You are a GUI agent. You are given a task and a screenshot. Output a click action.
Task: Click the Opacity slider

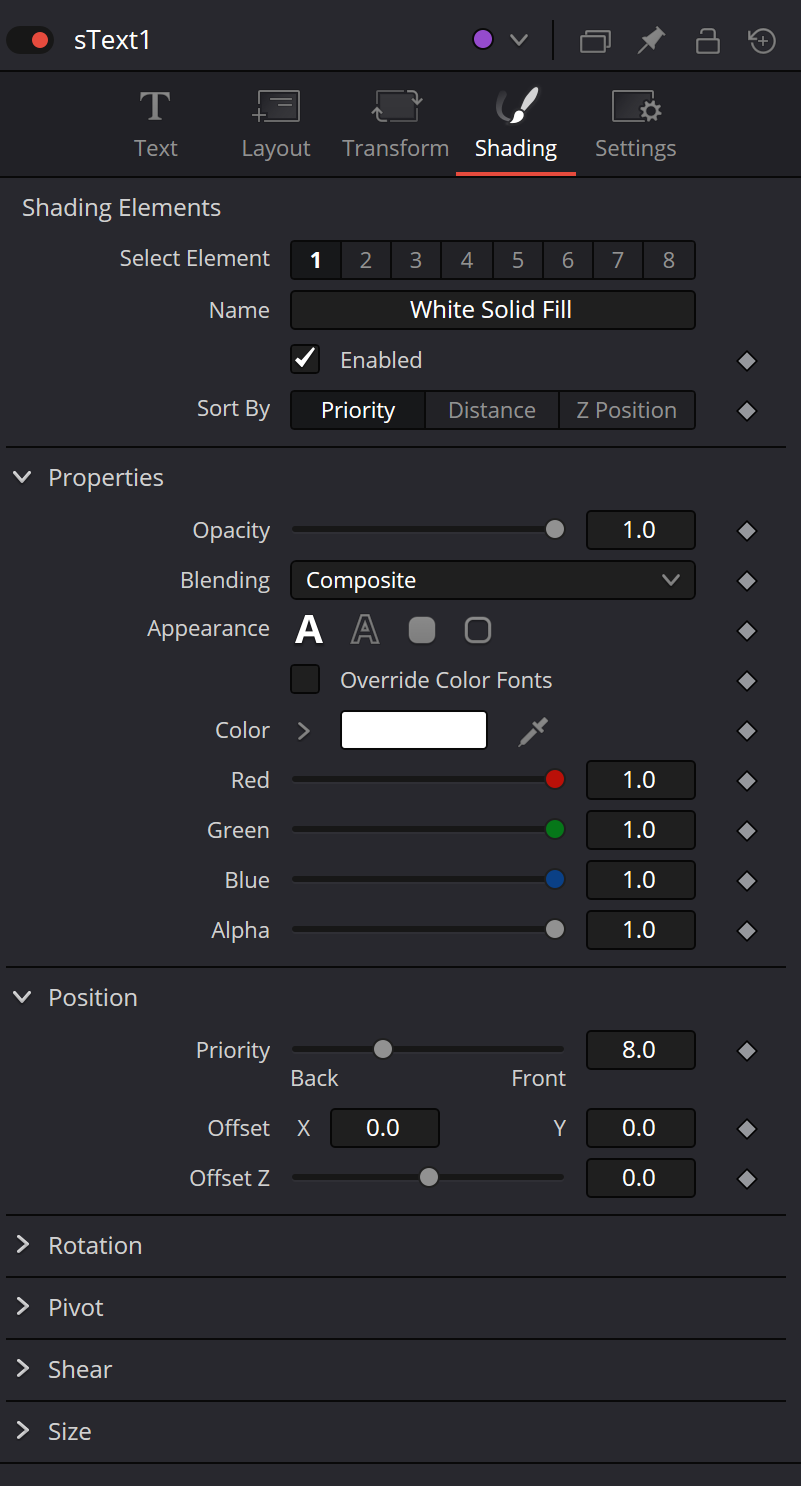[x=428, y=530]
